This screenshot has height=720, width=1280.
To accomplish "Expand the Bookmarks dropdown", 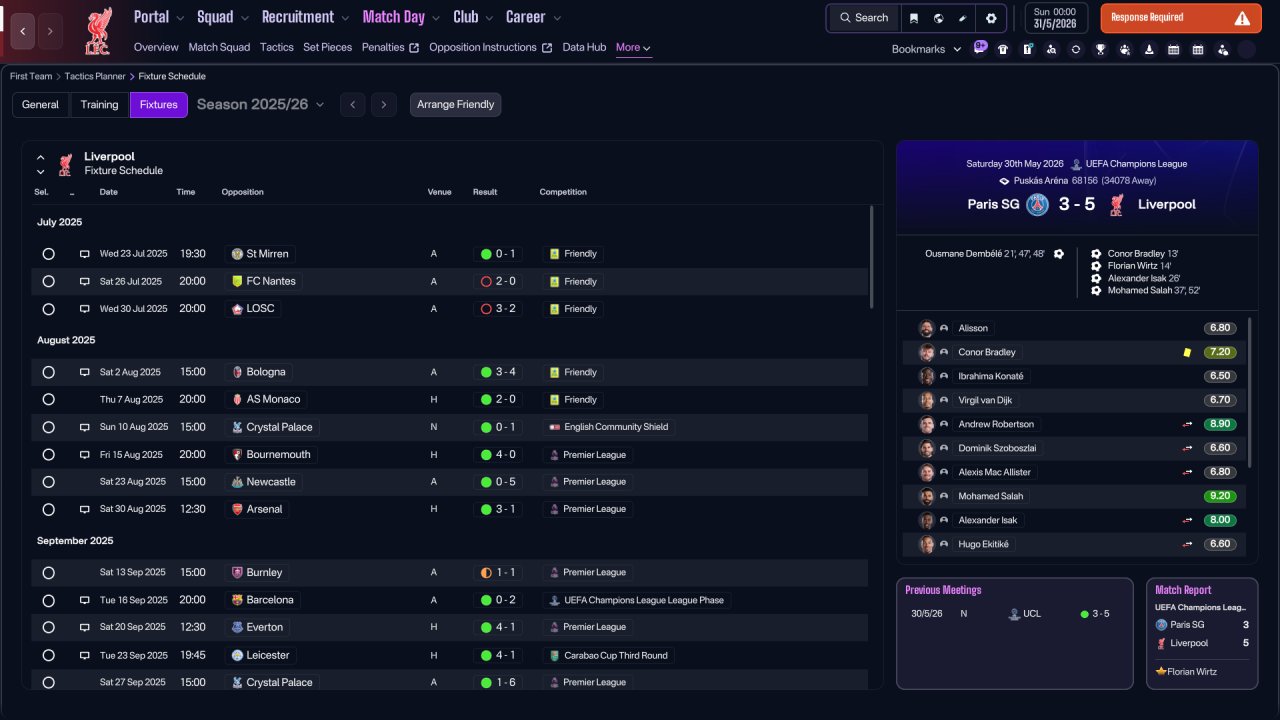I will click(926, 49).
